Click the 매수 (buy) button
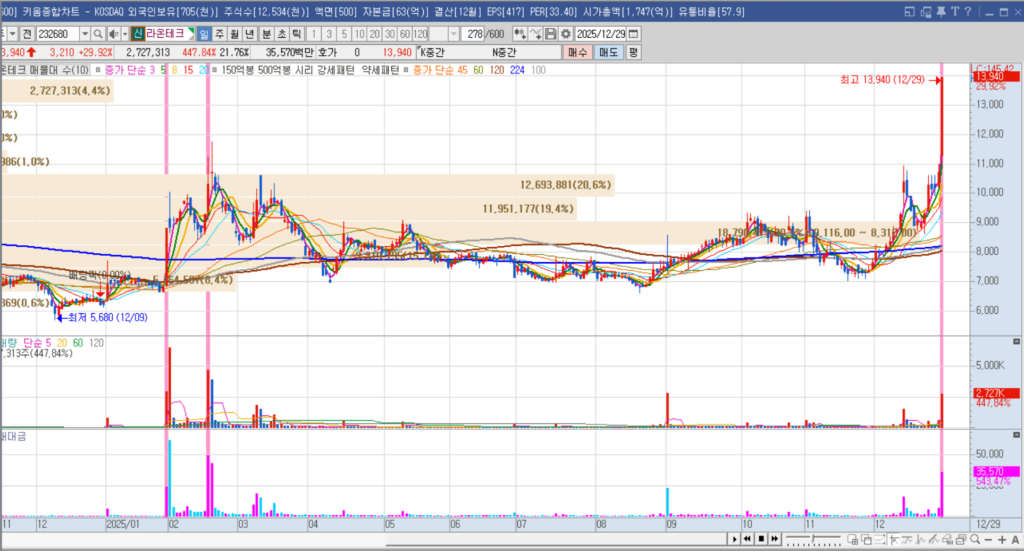Screen dimensions: 1024x551 578,52
